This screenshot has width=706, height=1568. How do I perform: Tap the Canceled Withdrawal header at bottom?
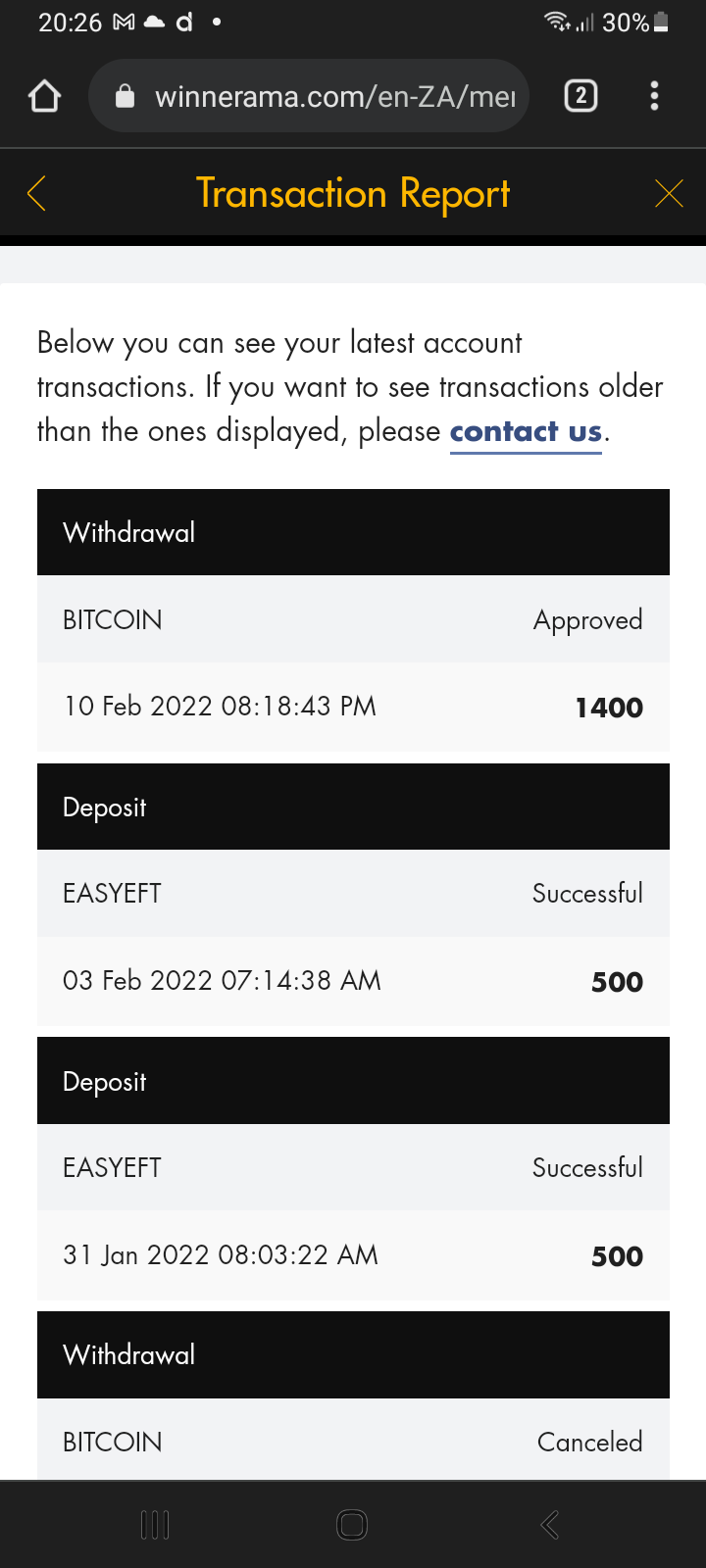click(353, 1354)
